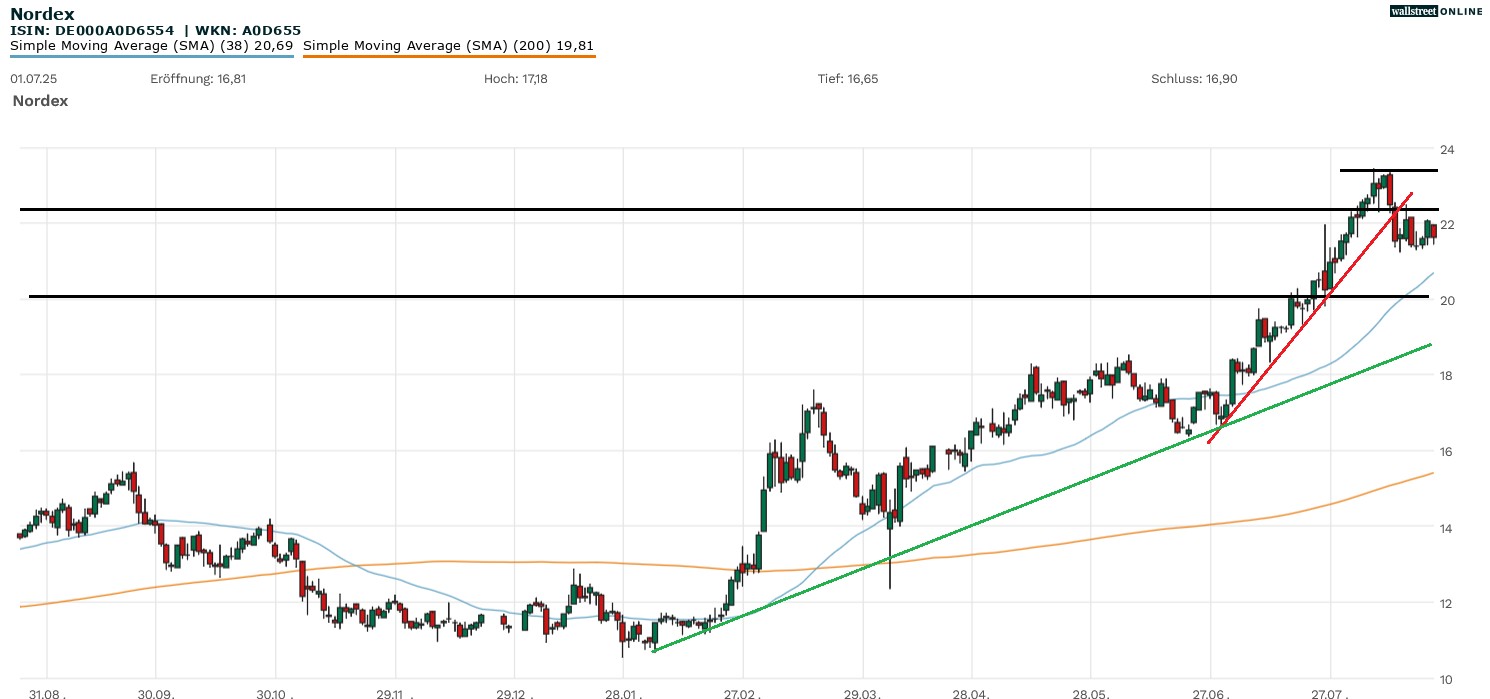
Task: Click the long green uptrend line
Action: click(1042, 498)
